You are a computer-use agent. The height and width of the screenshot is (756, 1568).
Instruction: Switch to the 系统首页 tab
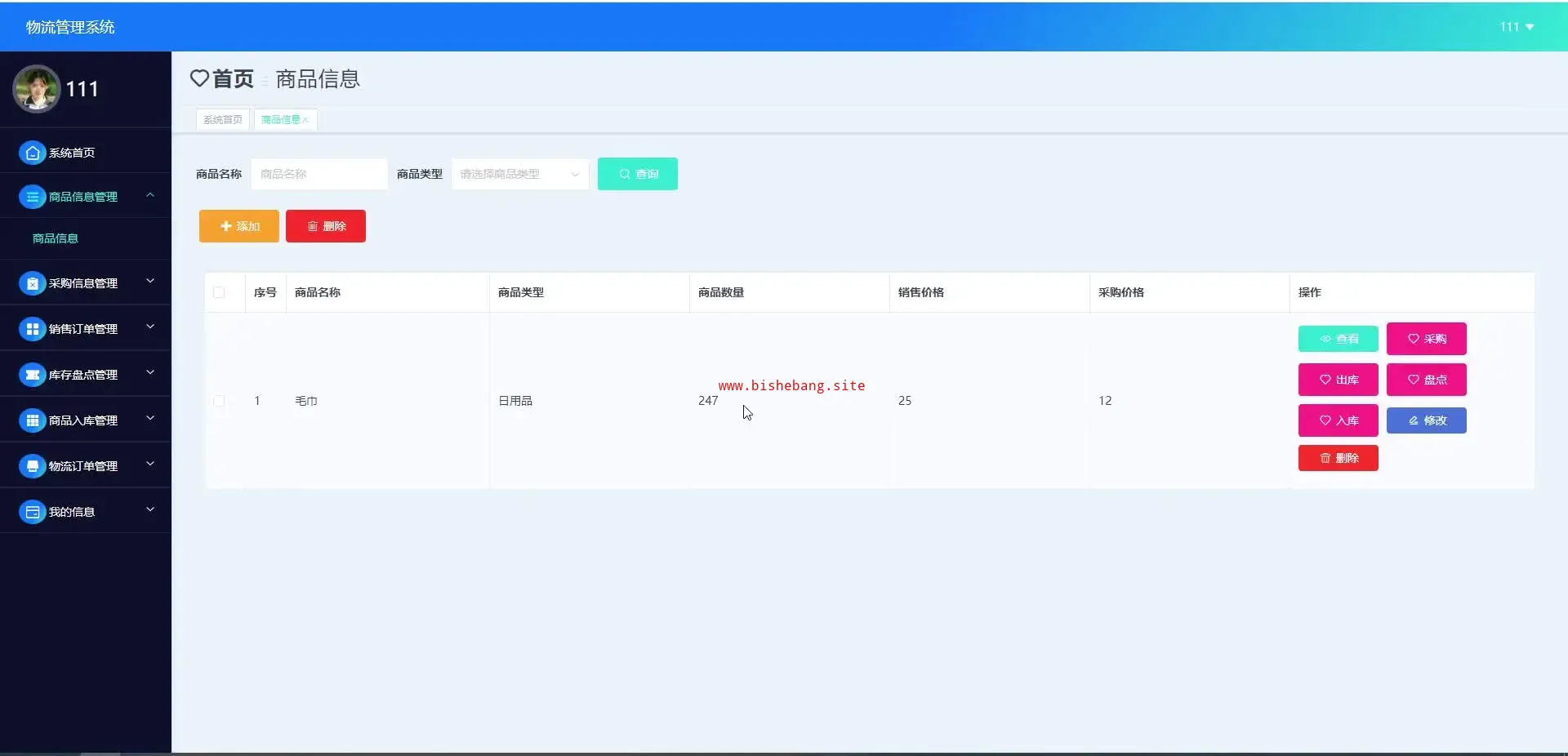(222, 120)
